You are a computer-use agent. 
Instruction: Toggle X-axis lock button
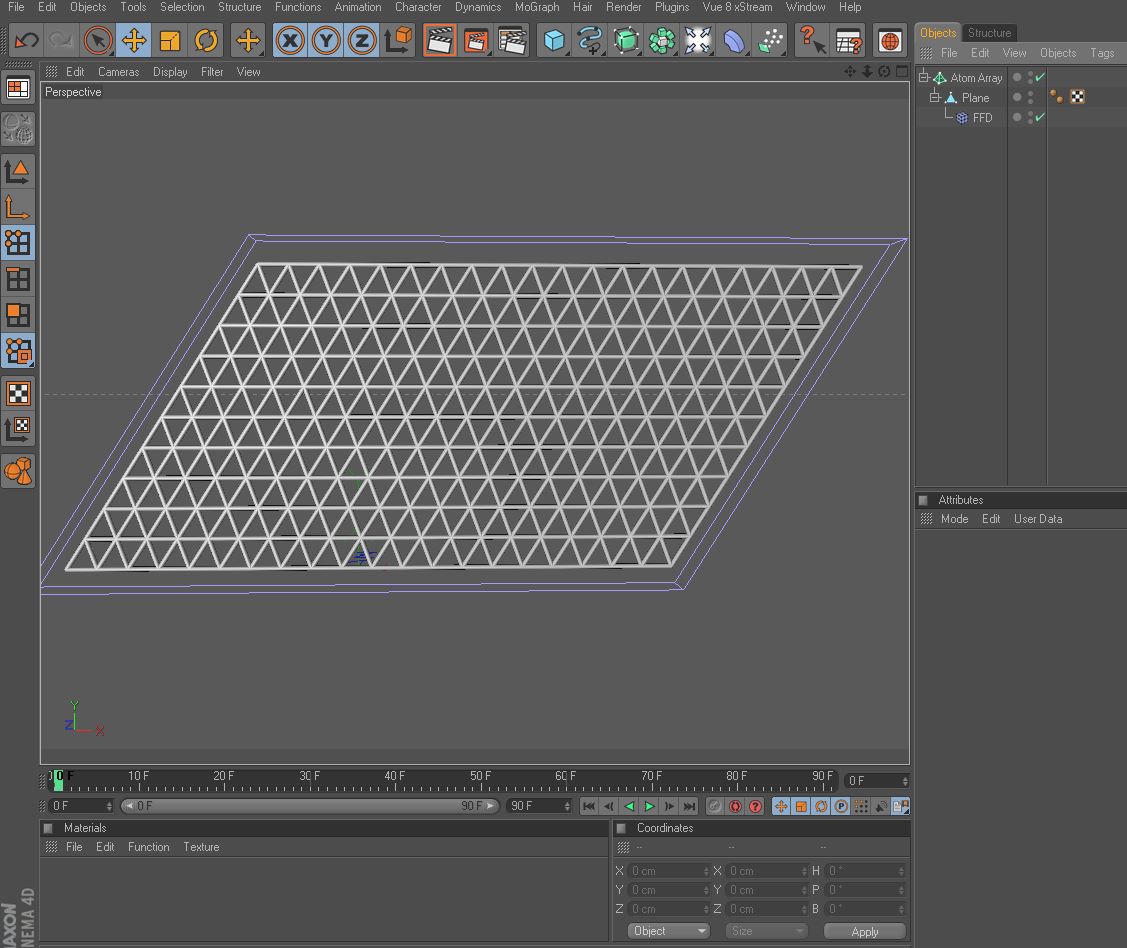pyautogui.click(x=290, y=41)
